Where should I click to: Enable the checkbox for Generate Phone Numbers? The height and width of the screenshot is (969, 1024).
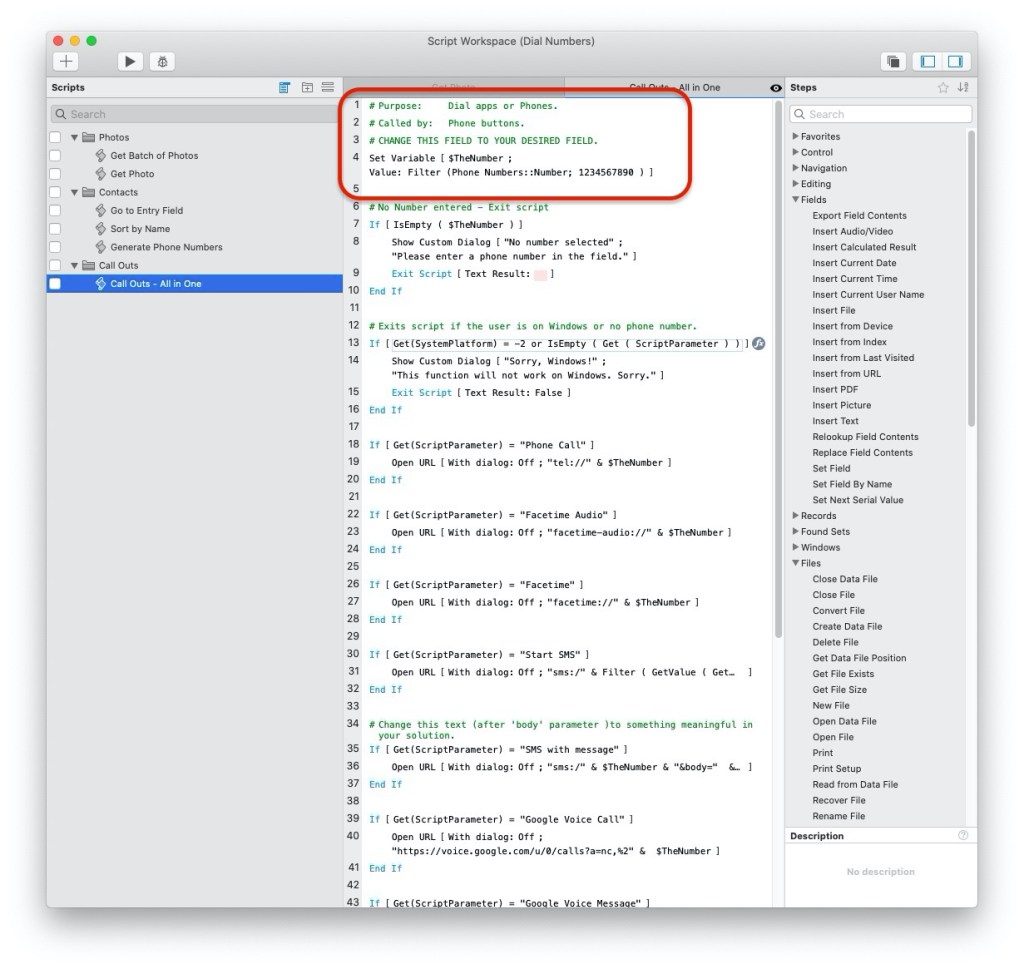pyautogui.click(x=55, y=247)
